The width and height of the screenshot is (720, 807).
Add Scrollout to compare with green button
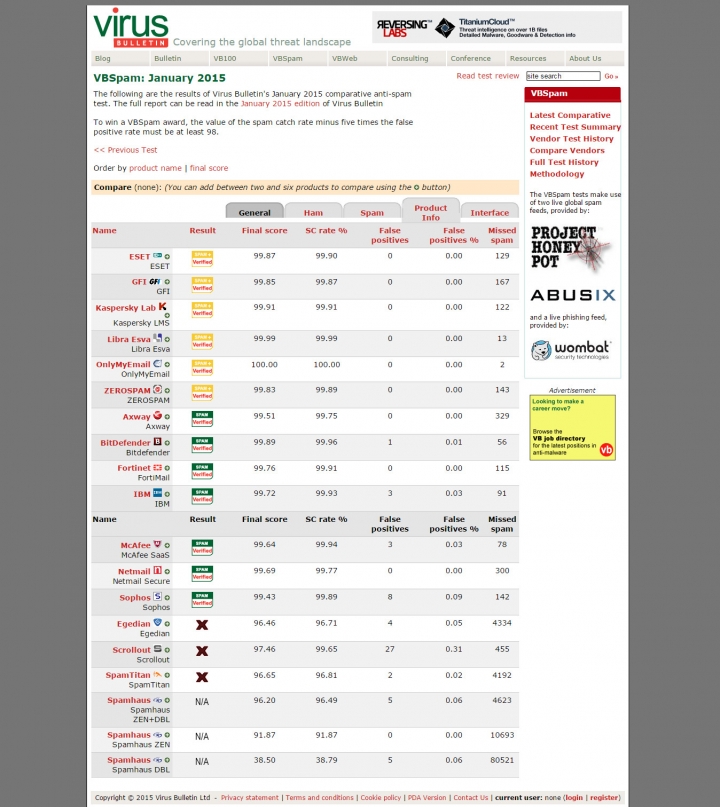(167, 650)
